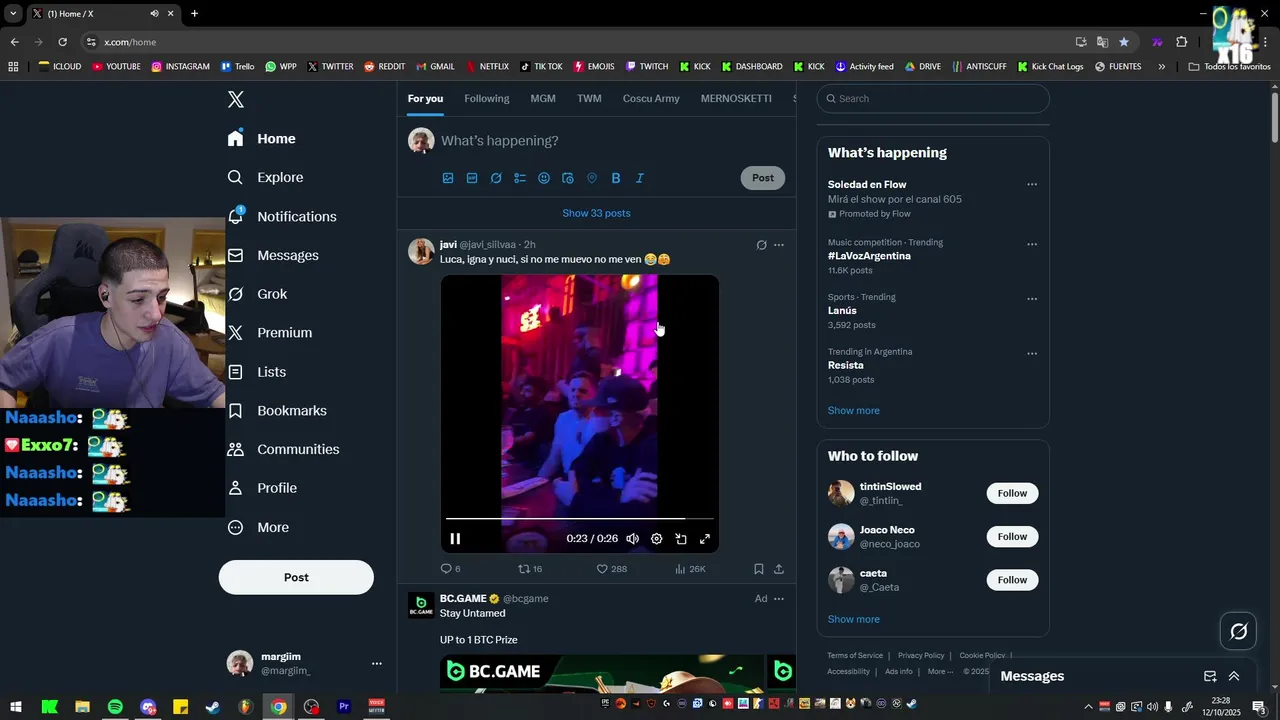Seek on the video progress bar
1280x720 pixels.
point(580,519)
